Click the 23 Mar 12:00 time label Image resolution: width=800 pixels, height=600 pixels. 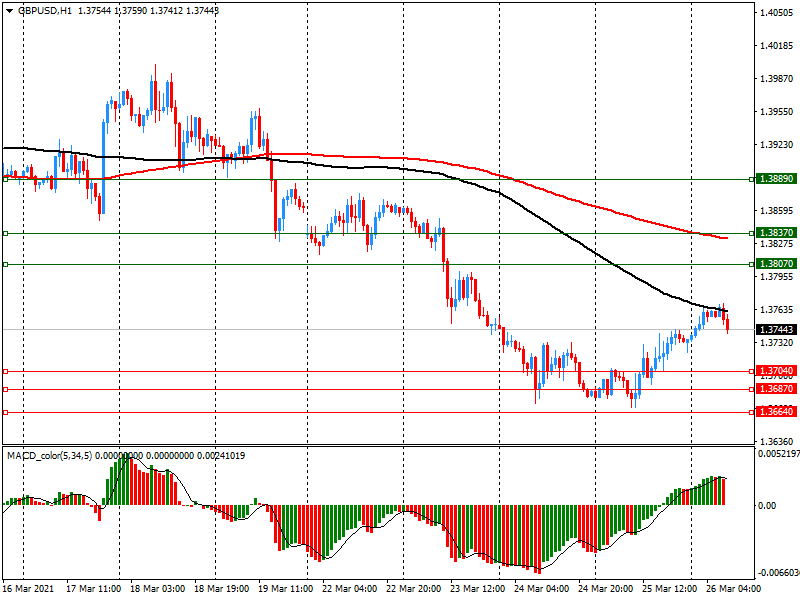pos(478,589)
